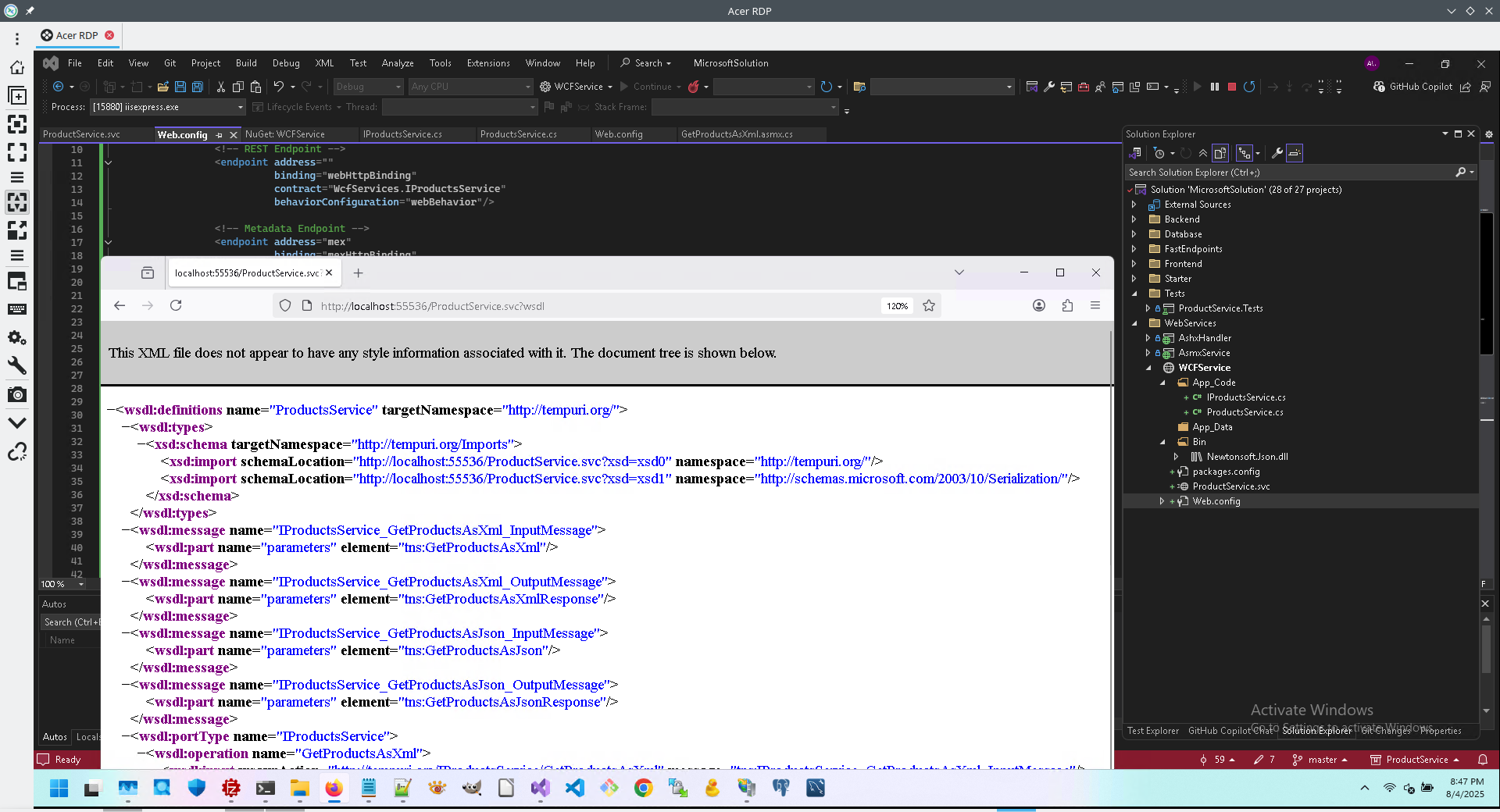Click the GitHub Copilot button

coord(1413,87)
